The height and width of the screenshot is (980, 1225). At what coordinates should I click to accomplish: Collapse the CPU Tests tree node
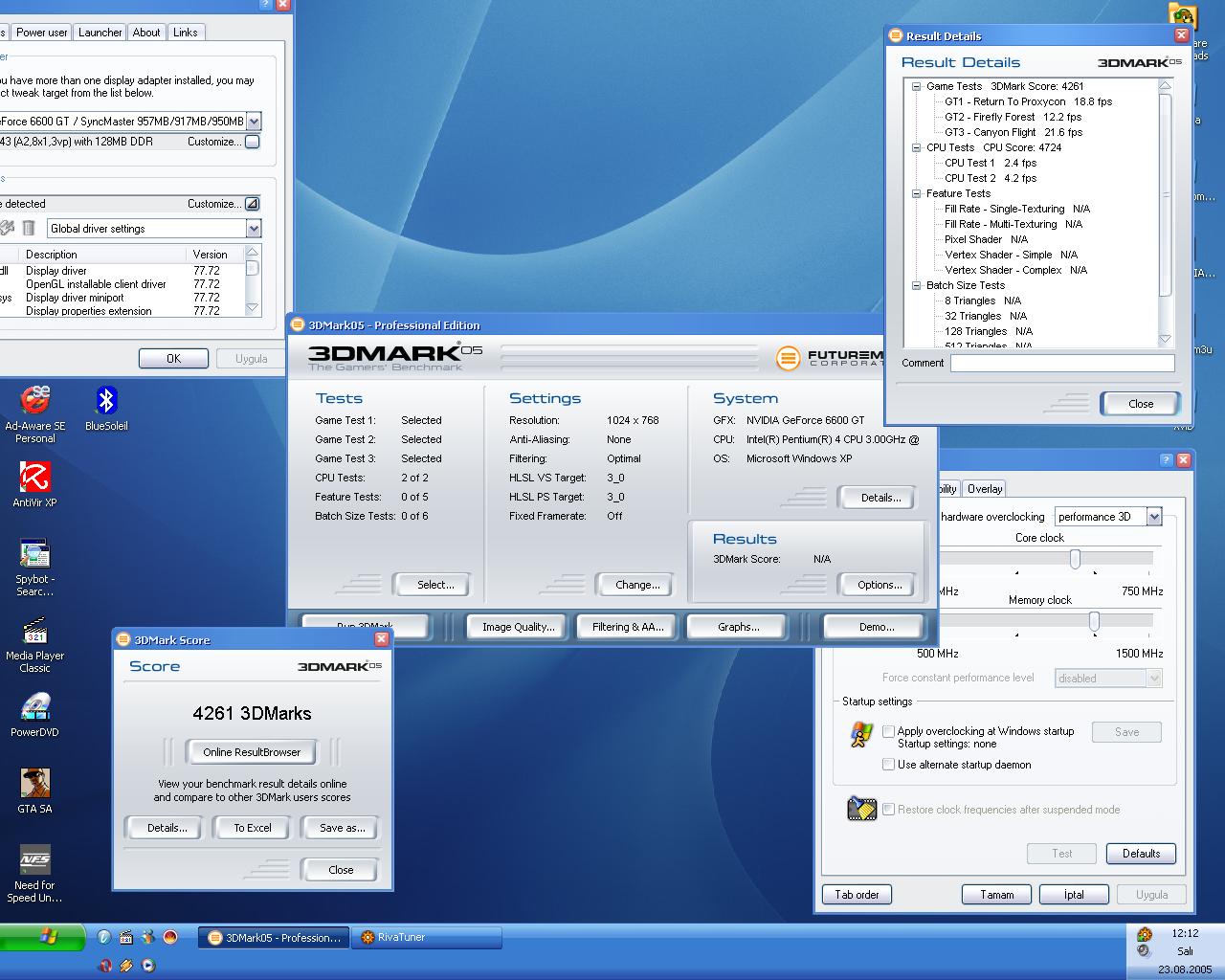click(916, 147)
